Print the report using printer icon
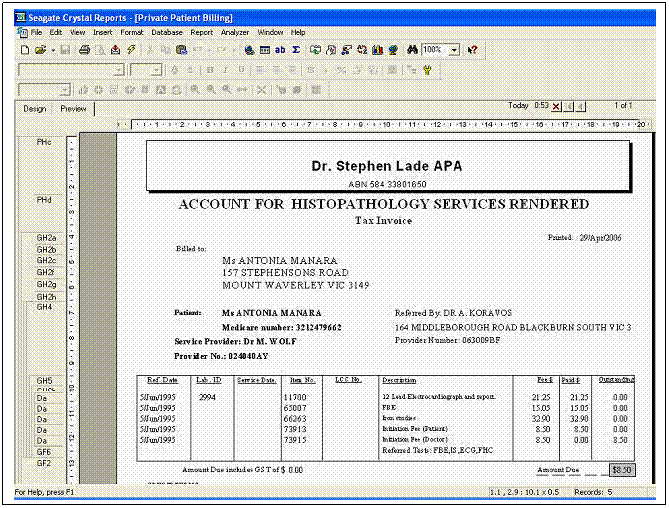669x508 pixels. click(x=84, y=50)
